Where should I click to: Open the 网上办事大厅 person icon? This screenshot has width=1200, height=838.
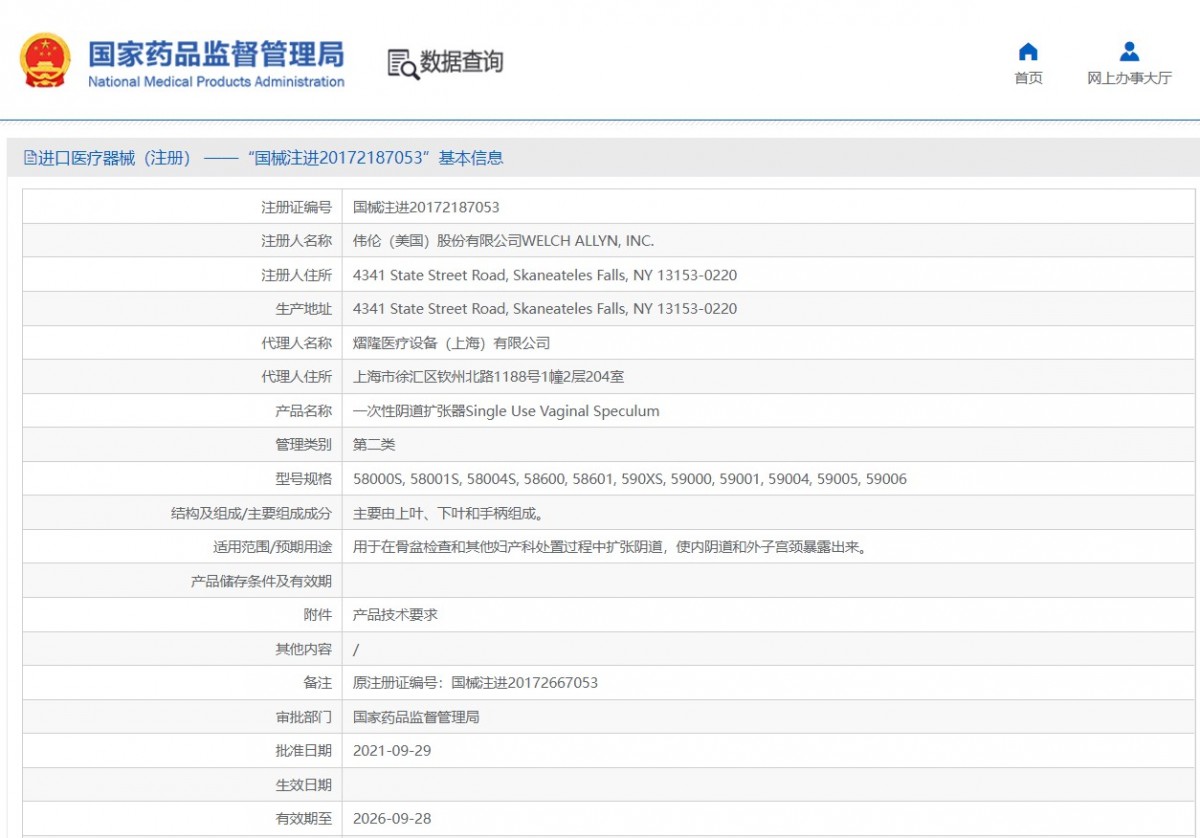1129,51
